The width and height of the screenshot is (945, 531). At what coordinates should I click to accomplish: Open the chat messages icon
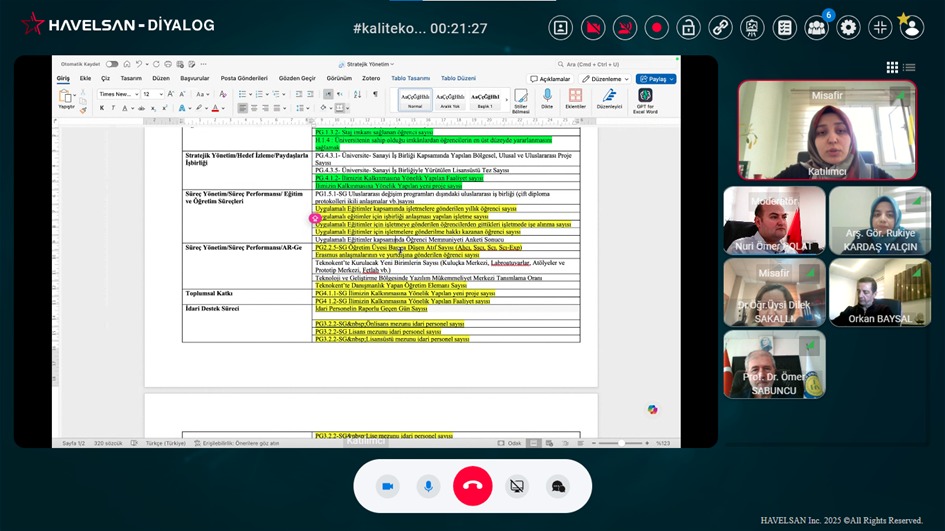coord(558,486)
